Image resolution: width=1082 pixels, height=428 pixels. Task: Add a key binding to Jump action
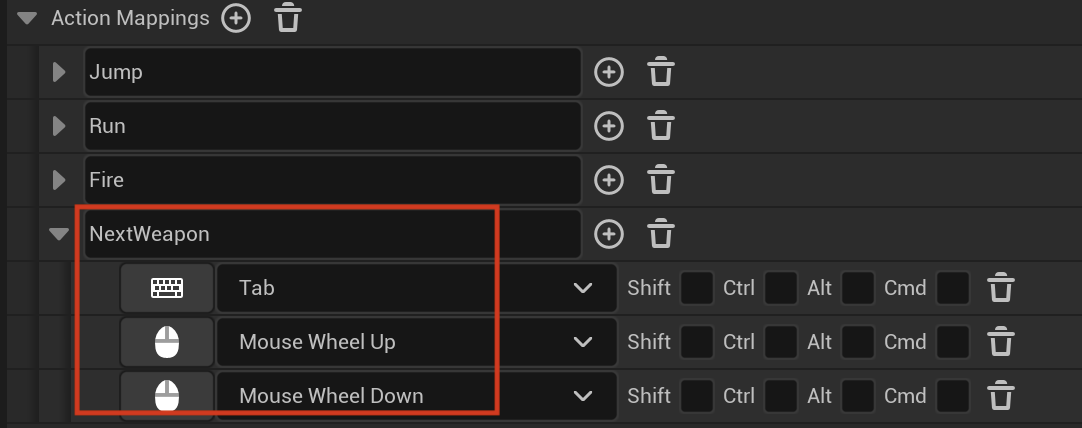609,72
